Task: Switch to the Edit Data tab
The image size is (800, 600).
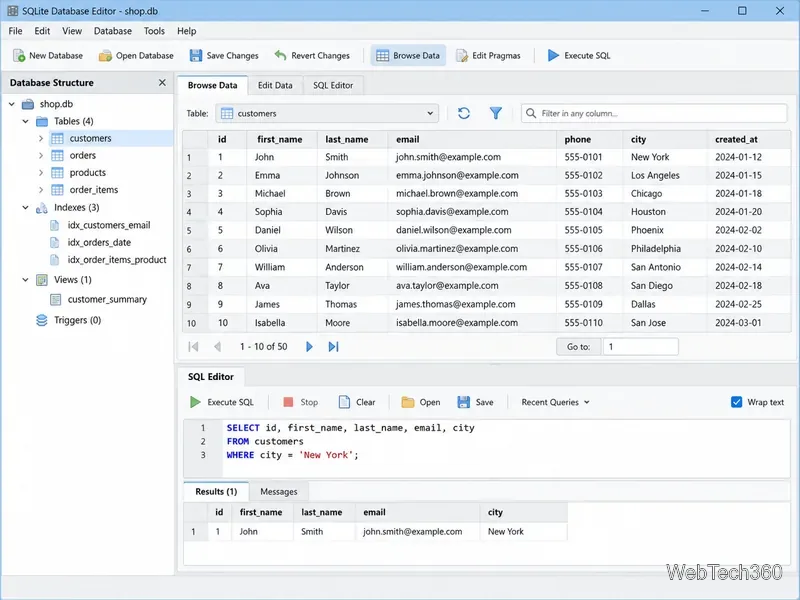Action: (x=275, y=85)
